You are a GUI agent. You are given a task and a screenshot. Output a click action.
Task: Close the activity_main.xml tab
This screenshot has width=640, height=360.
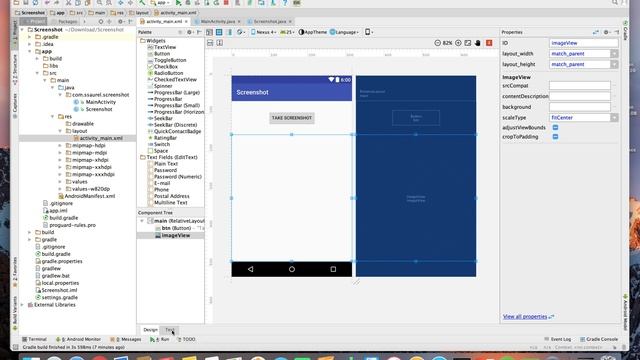pyautogui.click(x=186, y=21)
